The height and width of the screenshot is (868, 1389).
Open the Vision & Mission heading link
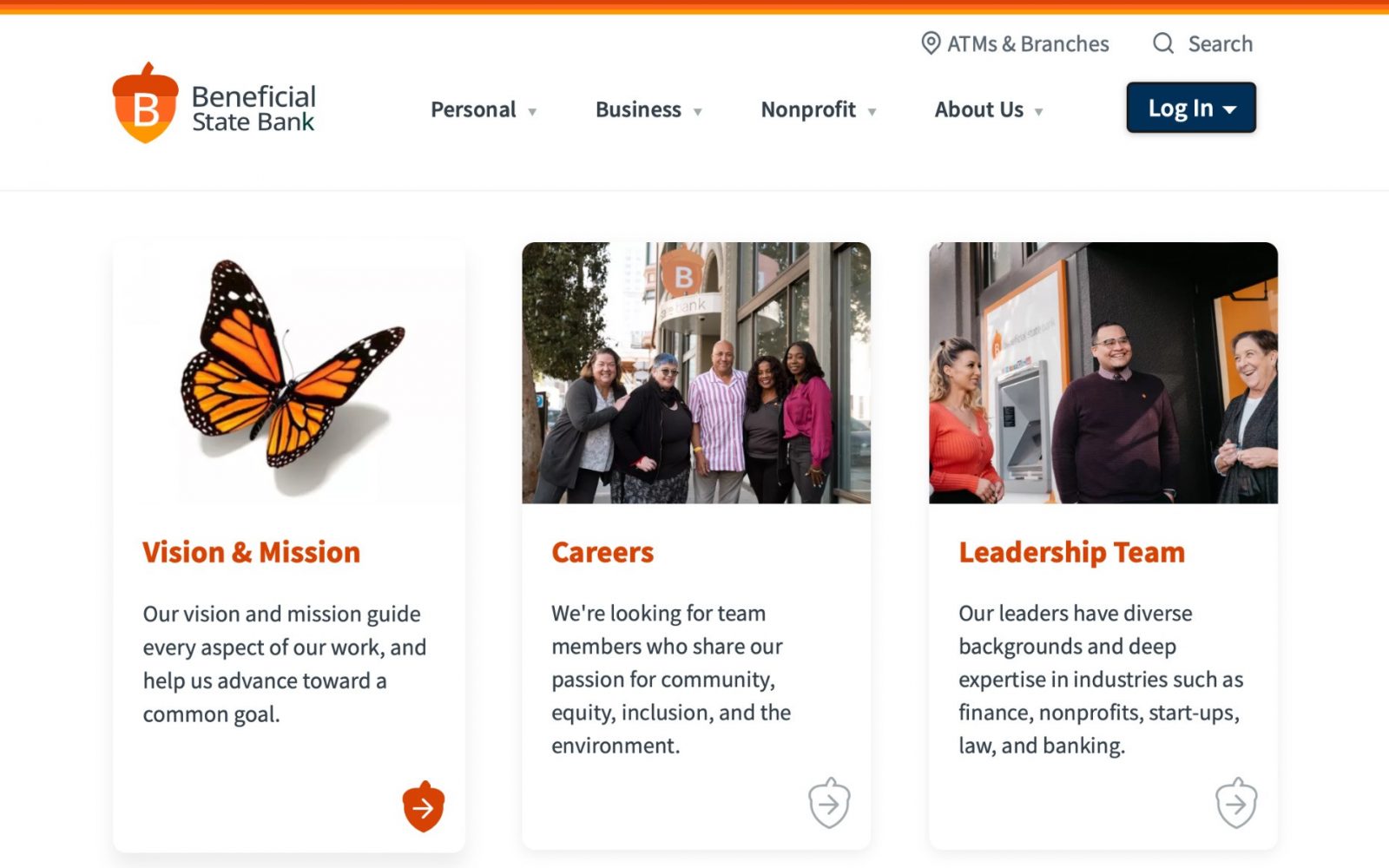pyautogui.click(x=251, y=553)
